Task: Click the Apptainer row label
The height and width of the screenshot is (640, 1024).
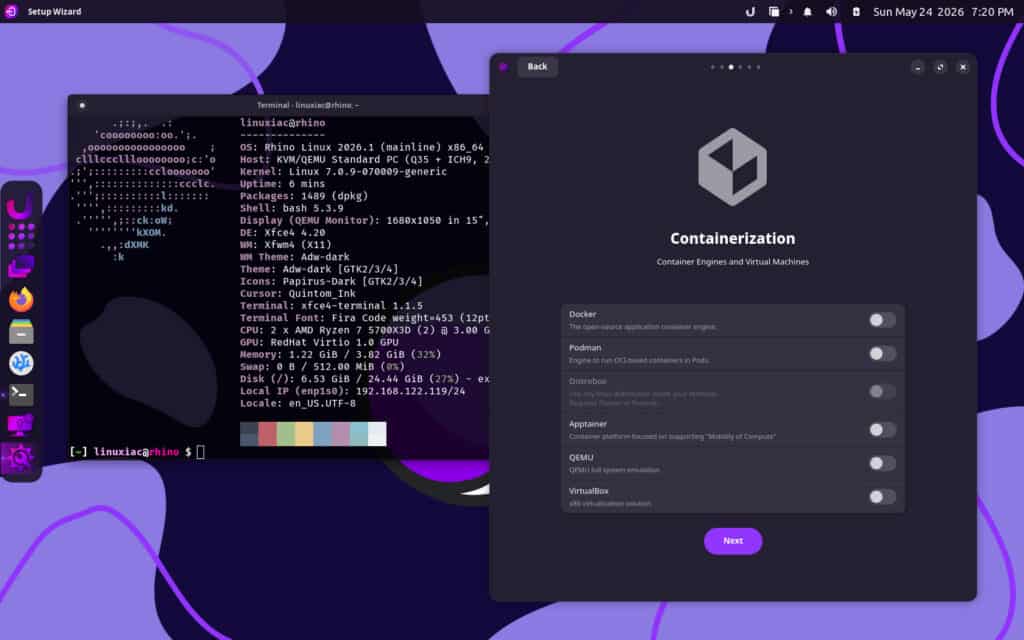Action: coord(588,424)
